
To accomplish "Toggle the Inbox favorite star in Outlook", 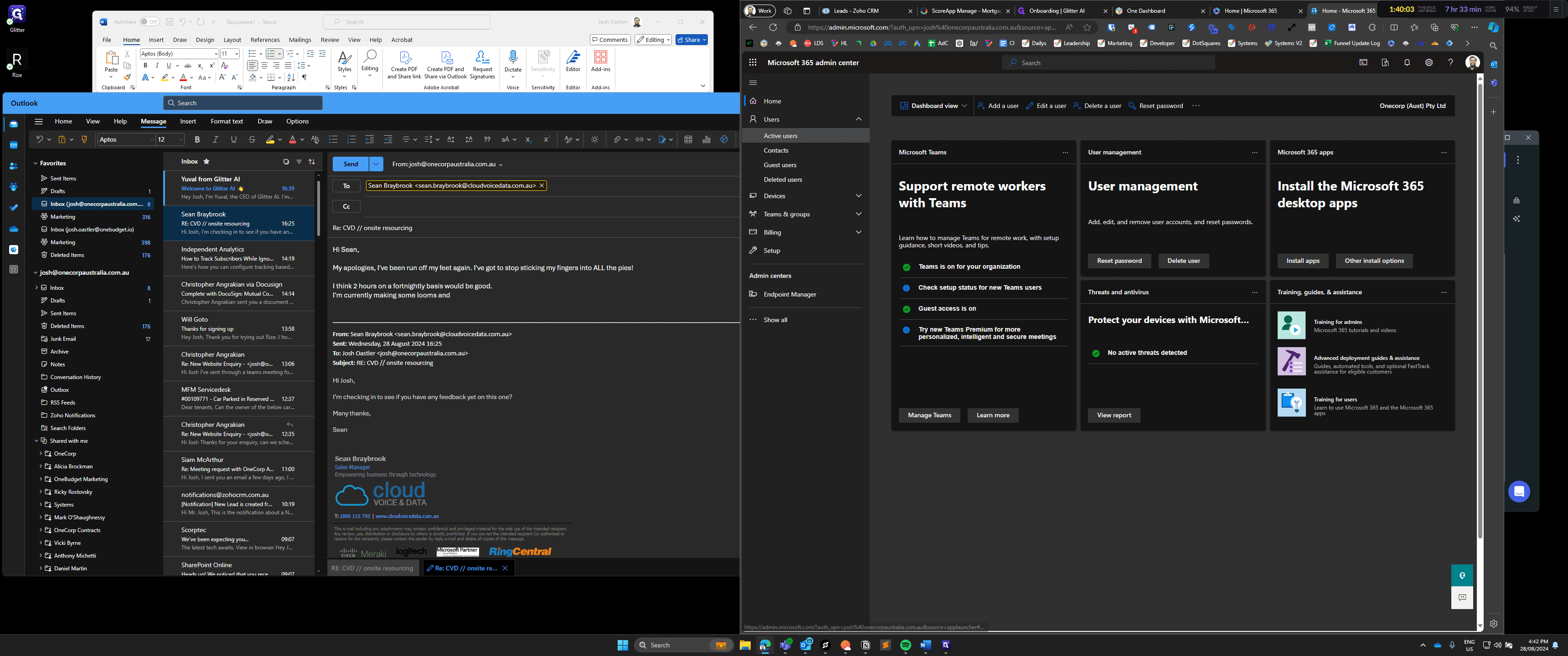I will click(206, 162).
